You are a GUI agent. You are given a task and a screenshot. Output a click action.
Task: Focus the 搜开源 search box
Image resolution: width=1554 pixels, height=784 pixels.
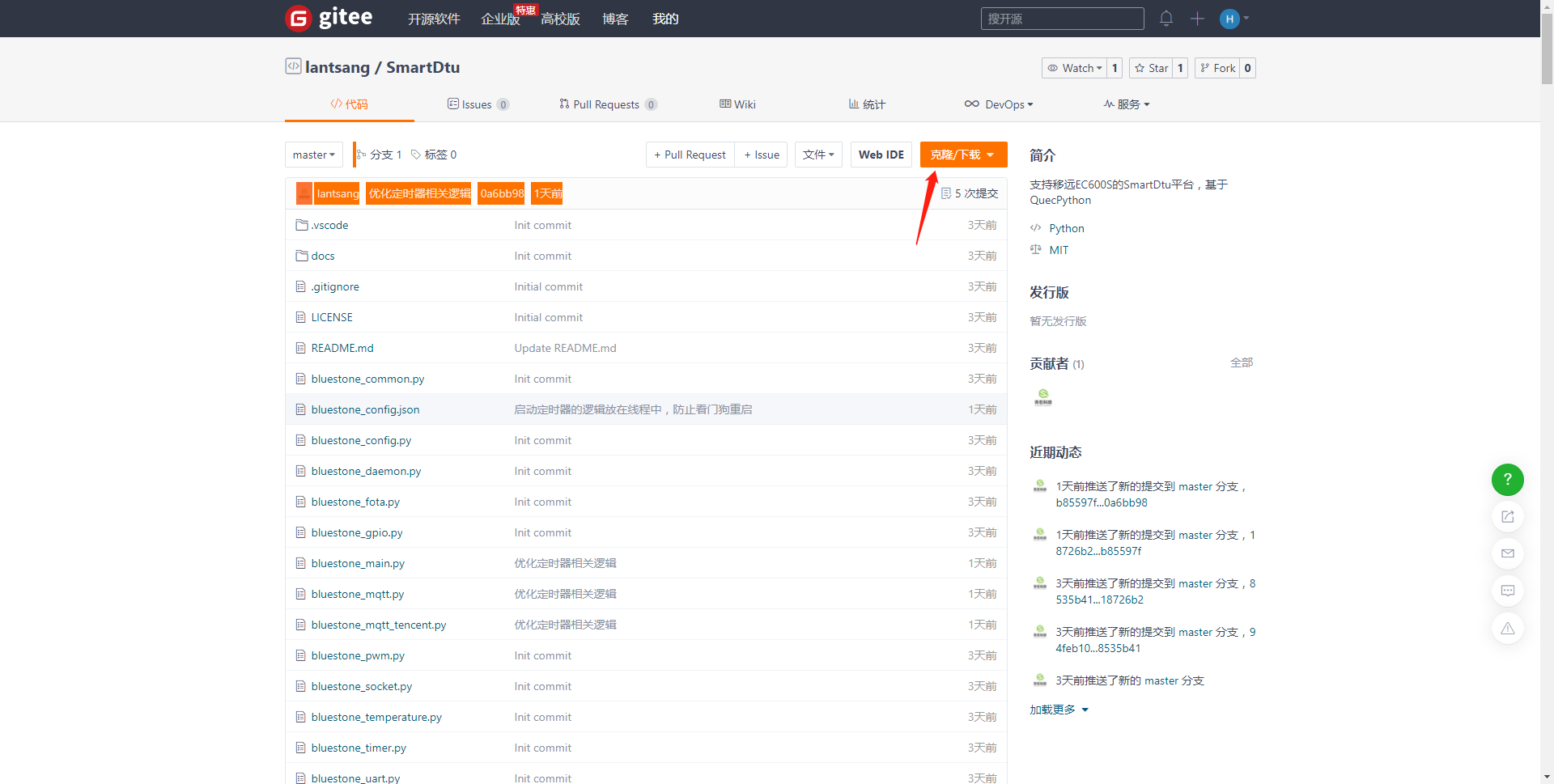point(1062,19)
